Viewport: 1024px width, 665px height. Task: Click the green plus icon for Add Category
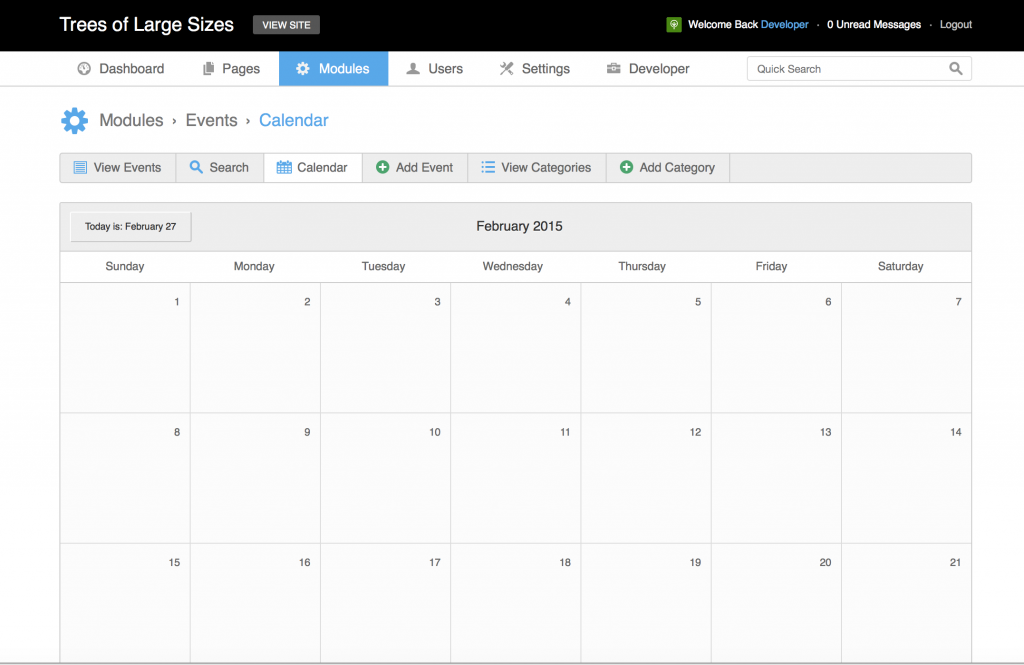pyautogui.click(x=626, y=167)
